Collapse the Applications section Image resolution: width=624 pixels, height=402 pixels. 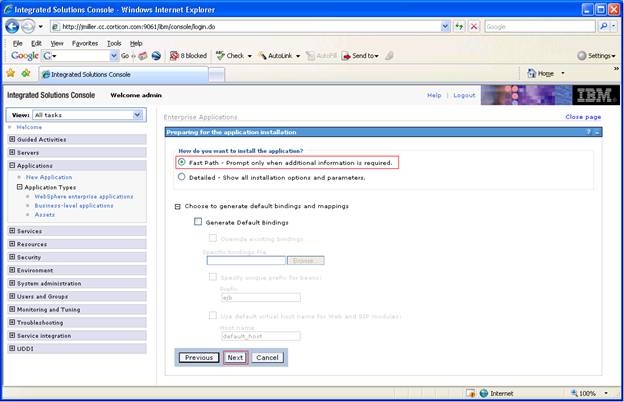click(12, 165)
